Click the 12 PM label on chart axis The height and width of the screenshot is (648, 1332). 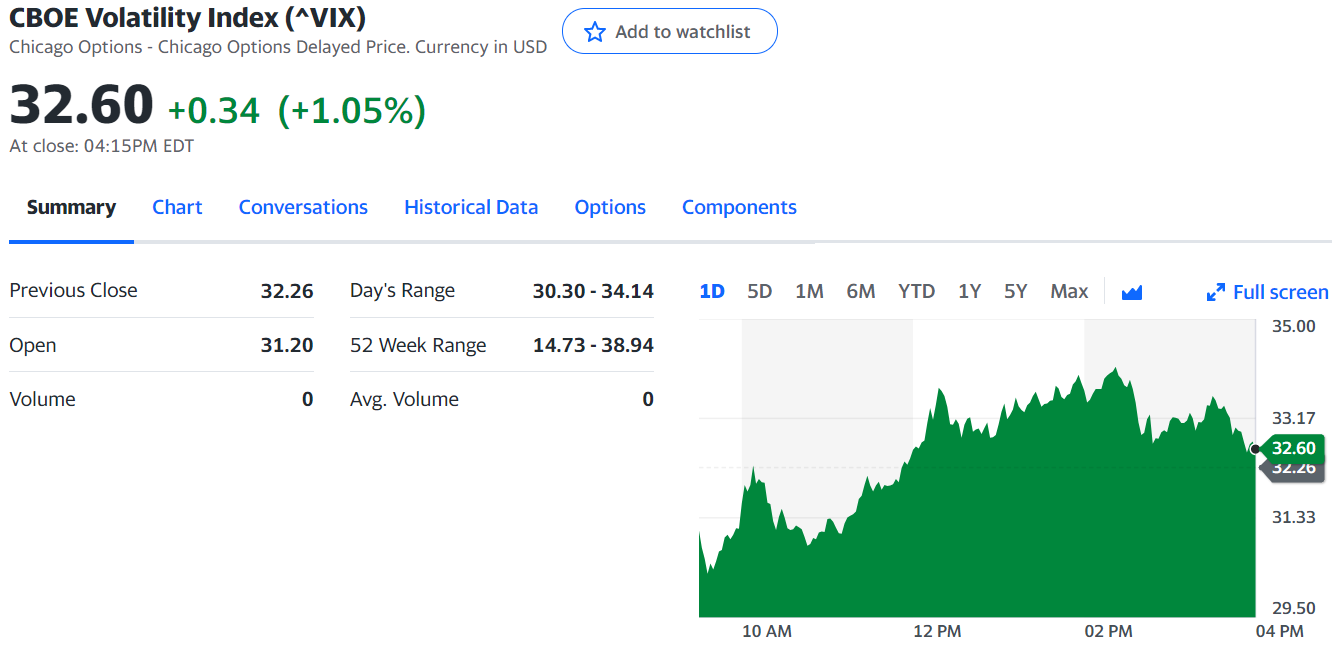[x=937, y=631]
